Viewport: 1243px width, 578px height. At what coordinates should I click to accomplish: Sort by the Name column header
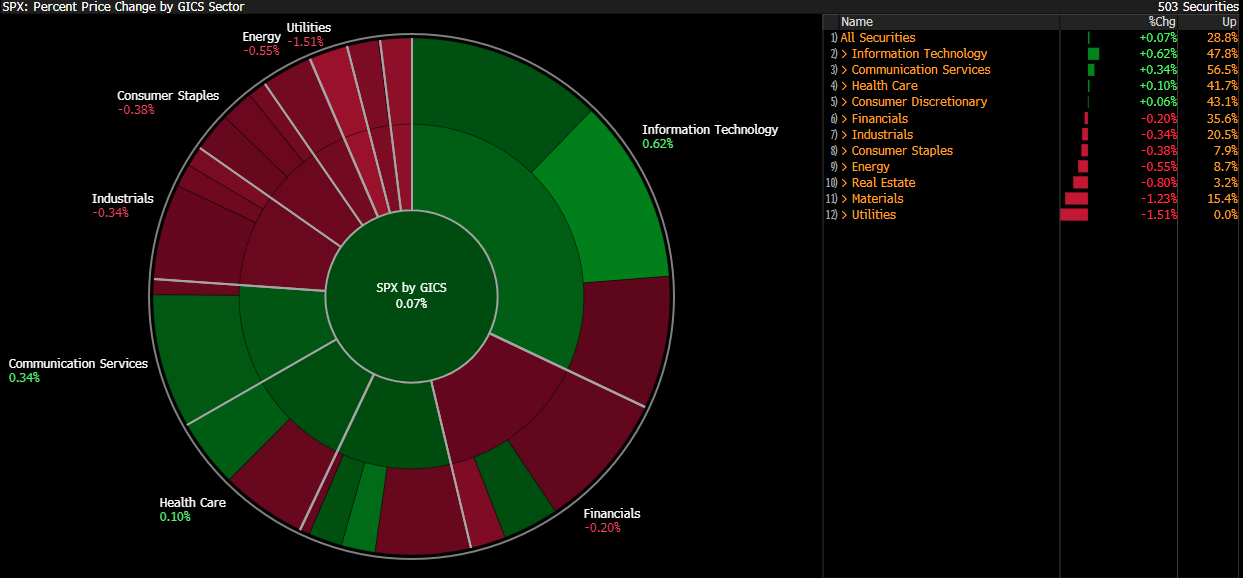click(857, 21)
